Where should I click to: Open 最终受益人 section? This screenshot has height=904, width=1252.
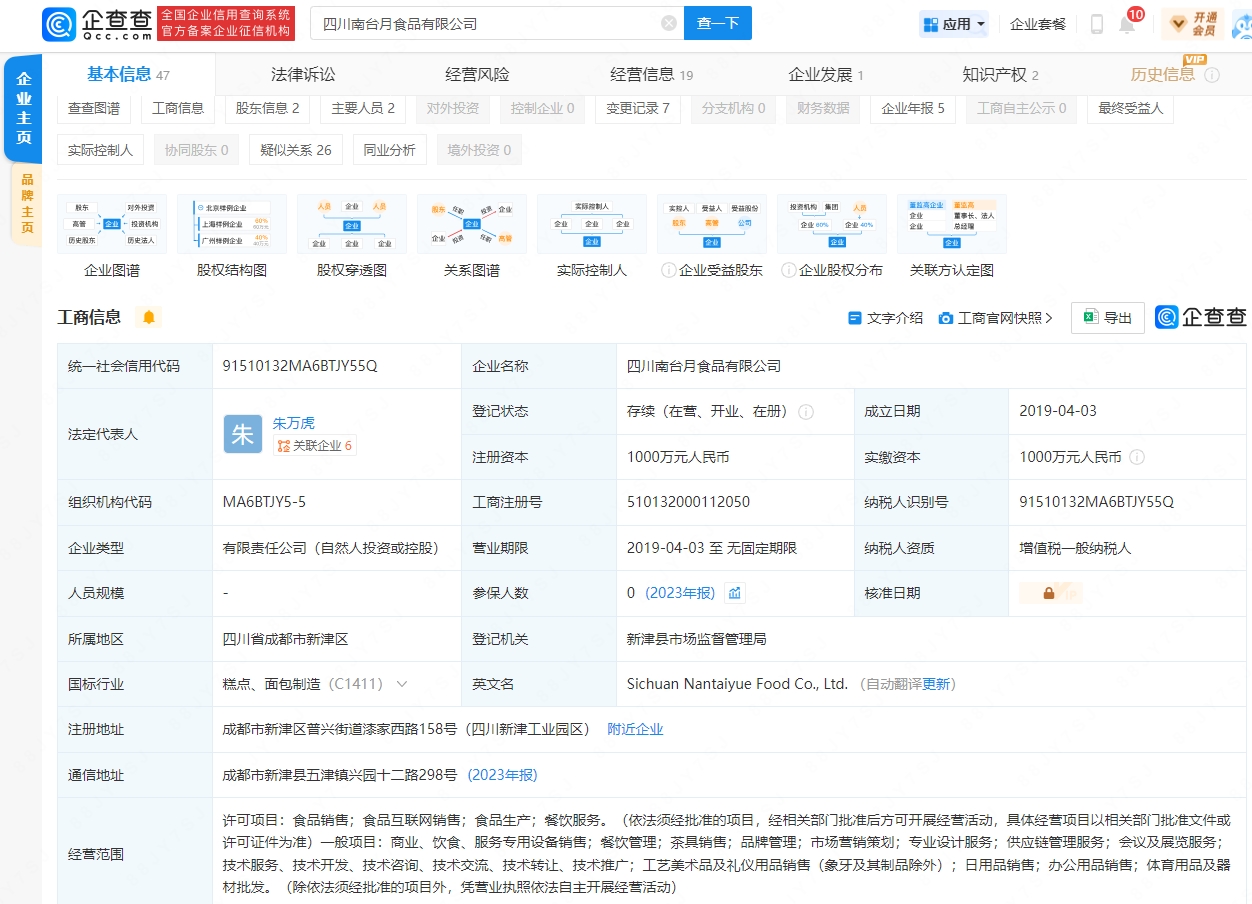1130,108
